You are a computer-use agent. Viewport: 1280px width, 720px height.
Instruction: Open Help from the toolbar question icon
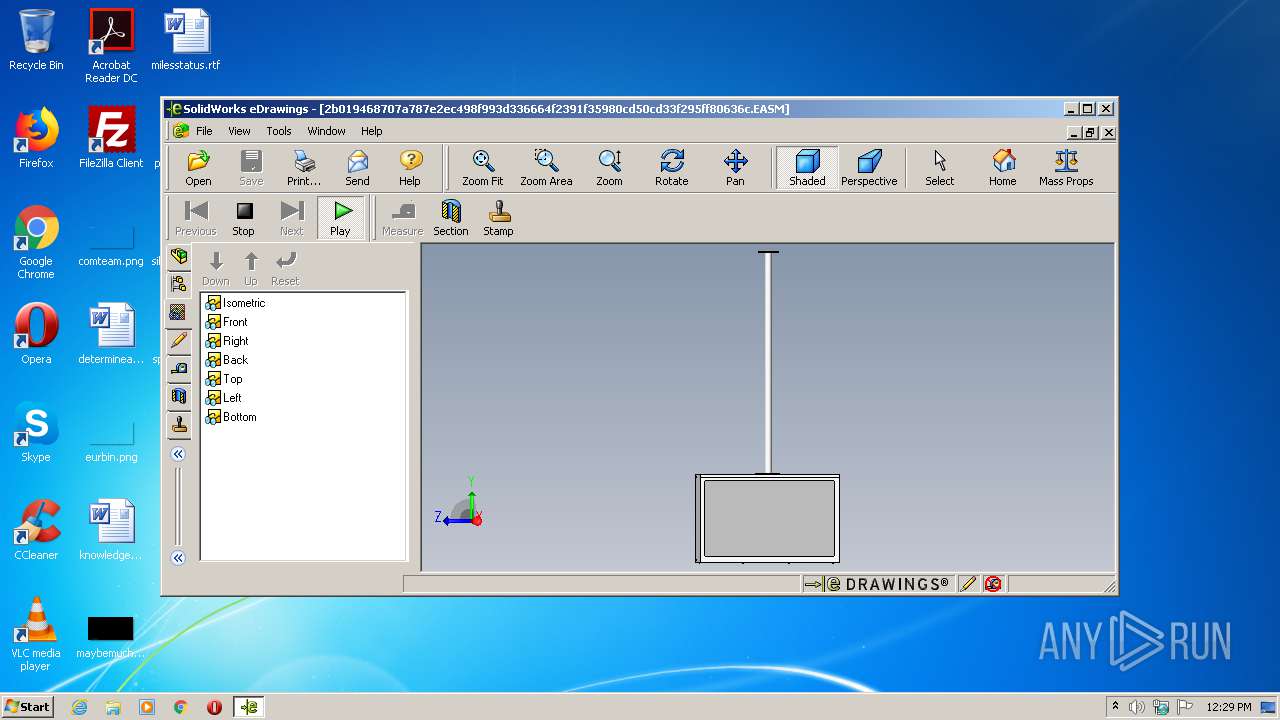[410, 168]
